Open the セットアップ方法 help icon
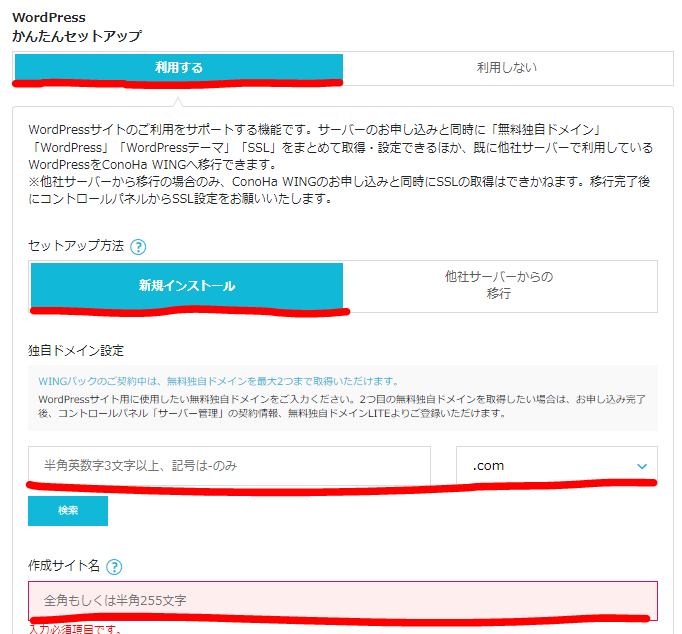 138,247
